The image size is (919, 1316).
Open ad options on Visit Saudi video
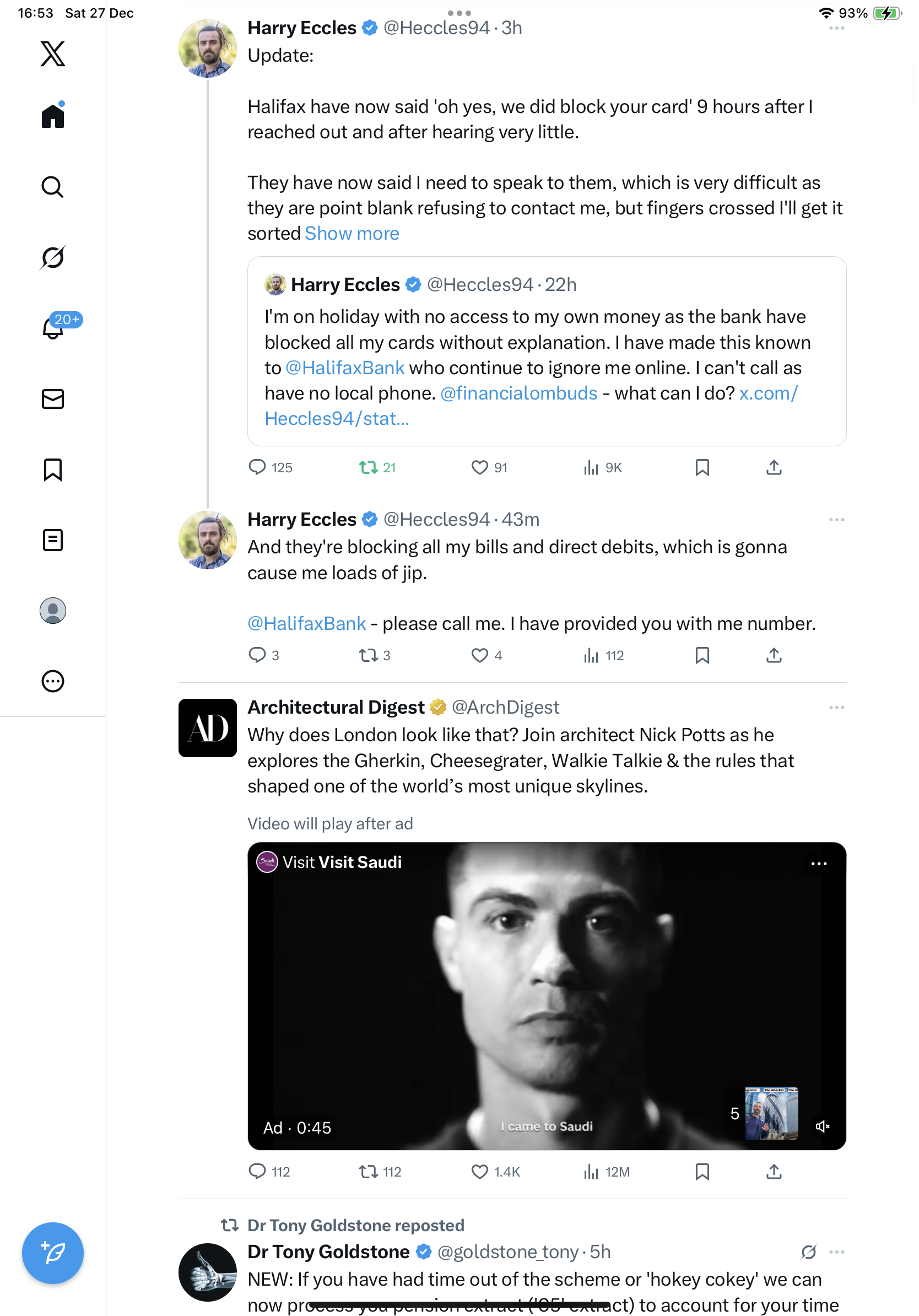[819, 864]
